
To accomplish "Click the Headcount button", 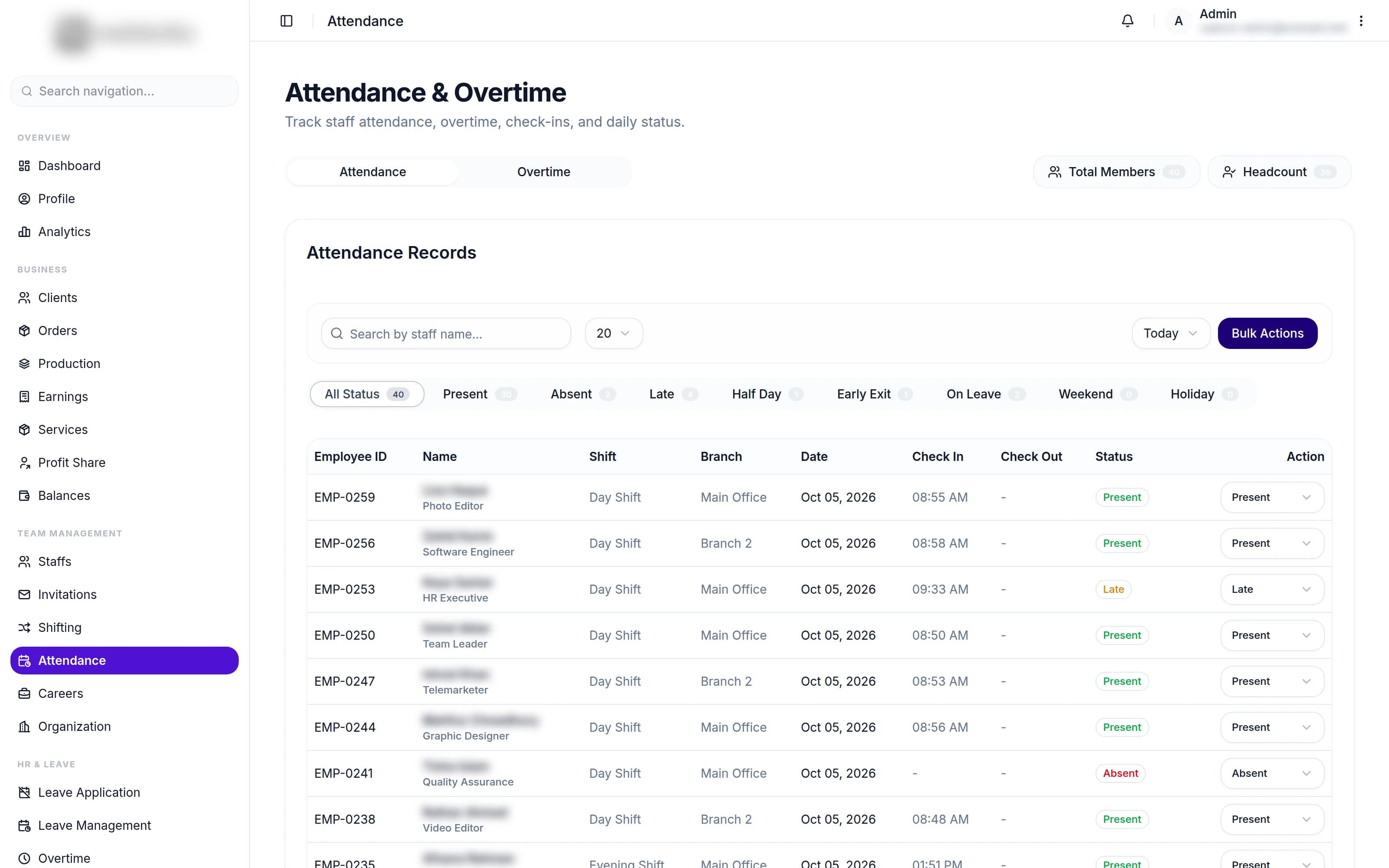I will click(x=1279, y=172).
